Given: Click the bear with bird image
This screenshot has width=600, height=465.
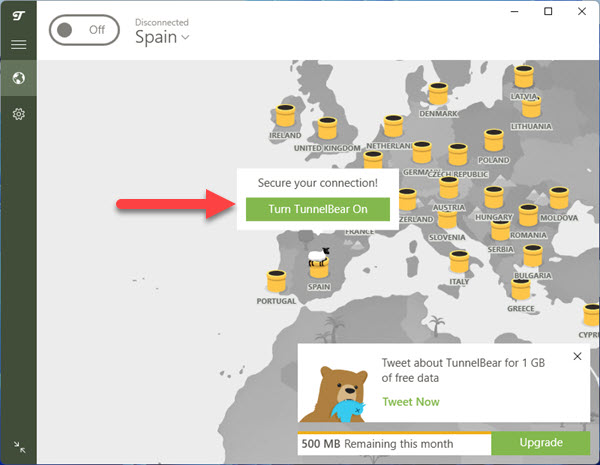Looking at the screenshot, I should point(334,394).
